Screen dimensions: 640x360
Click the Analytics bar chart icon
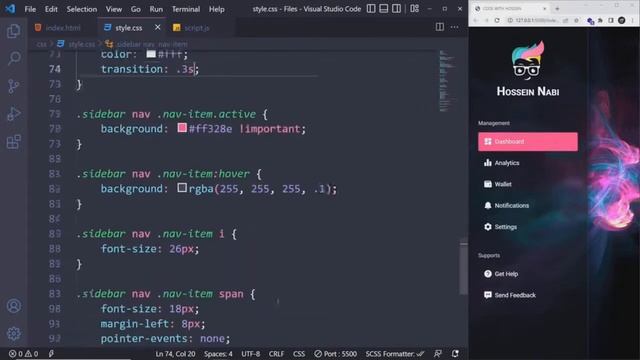click(x=488, y=163)
